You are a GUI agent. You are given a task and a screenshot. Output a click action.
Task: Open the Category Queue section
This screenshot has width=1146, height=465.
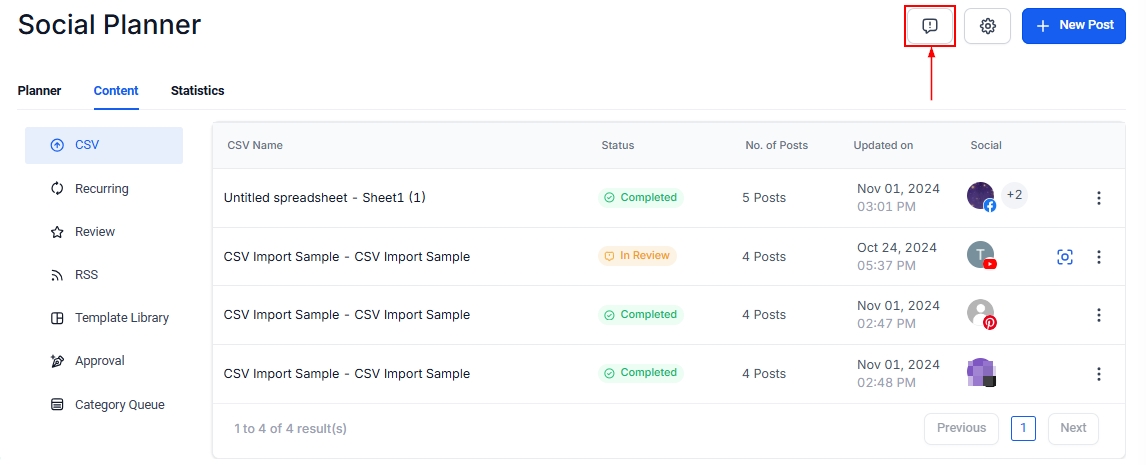click(x=119, y=405)
